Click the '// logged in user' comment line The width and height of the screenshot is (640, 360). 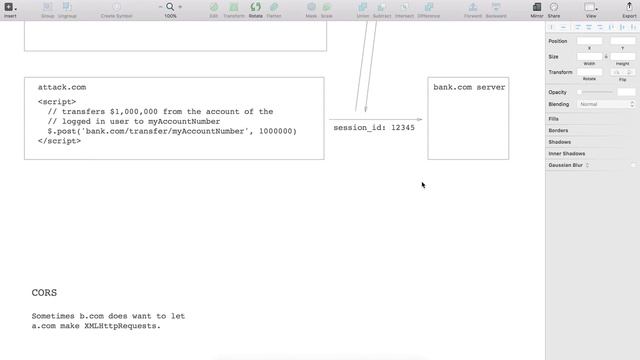click(x=133, y=121)
